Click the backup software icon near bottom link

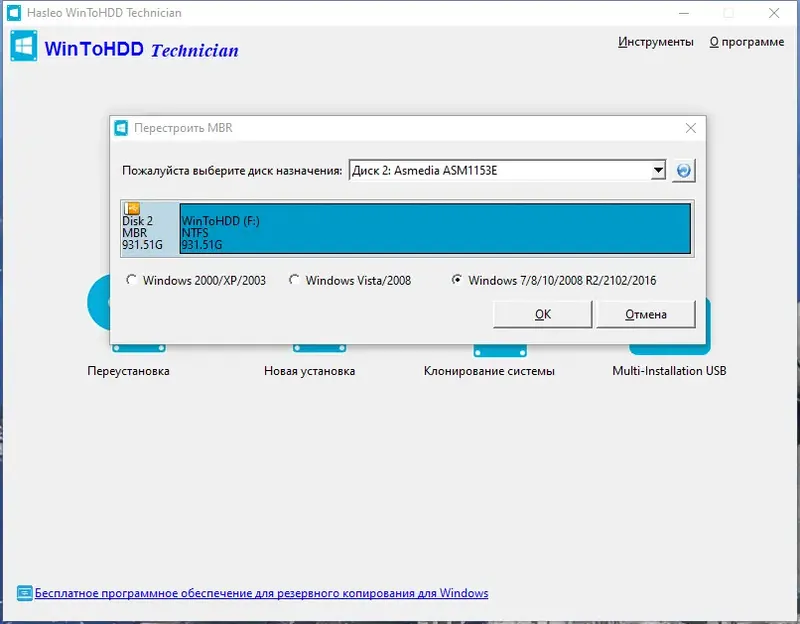coord(24,593)
